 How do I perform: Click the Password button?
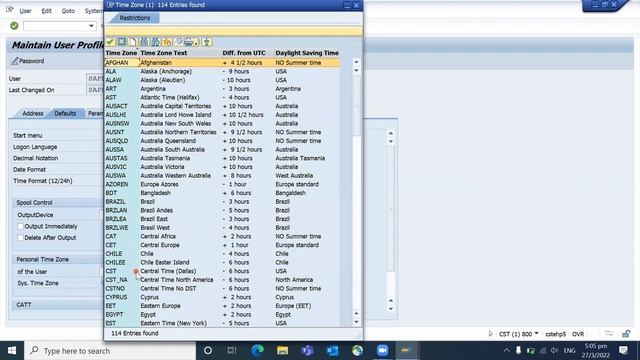point(28,61)
